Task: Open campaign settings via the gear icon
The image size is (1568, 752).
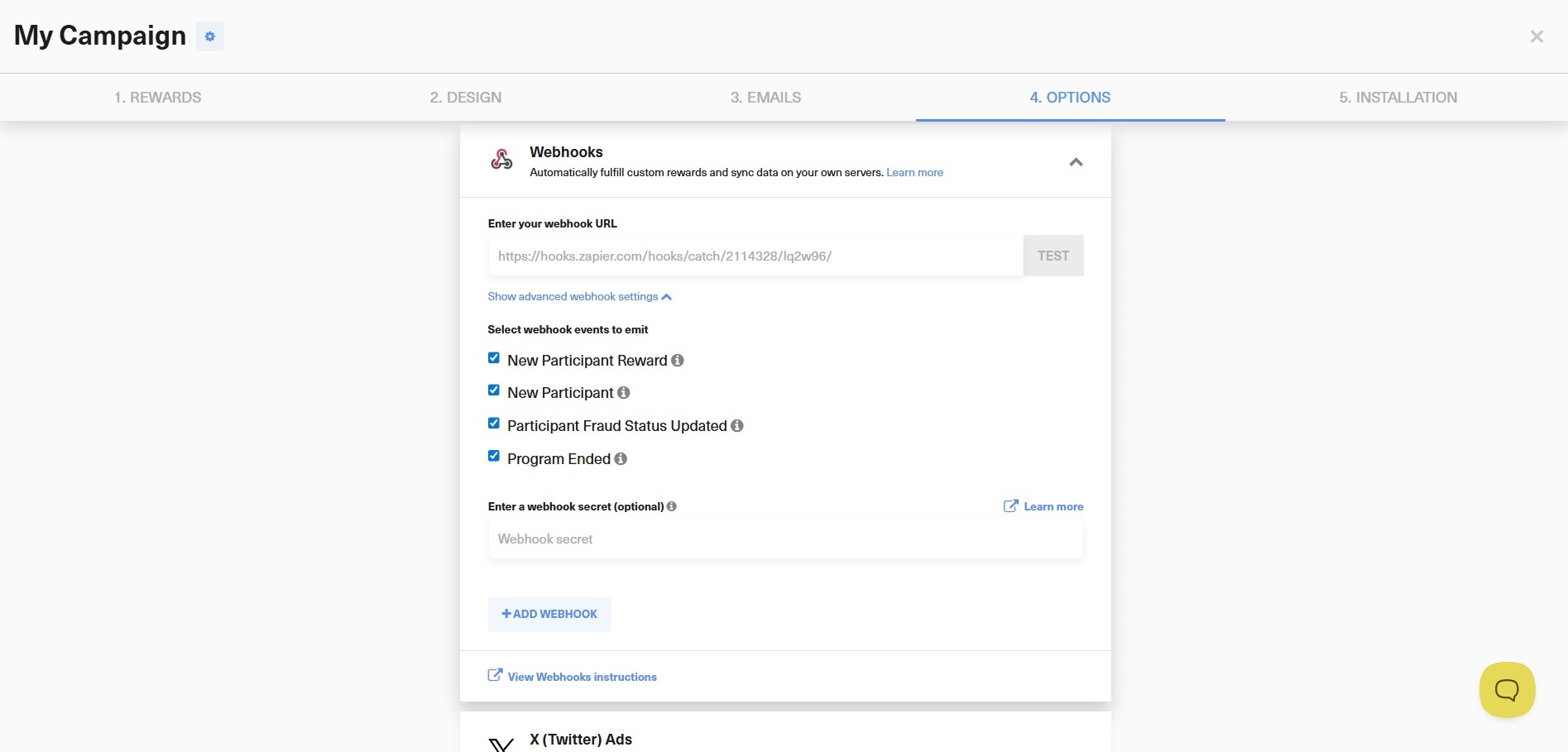Action: click(x=209, y=36)
